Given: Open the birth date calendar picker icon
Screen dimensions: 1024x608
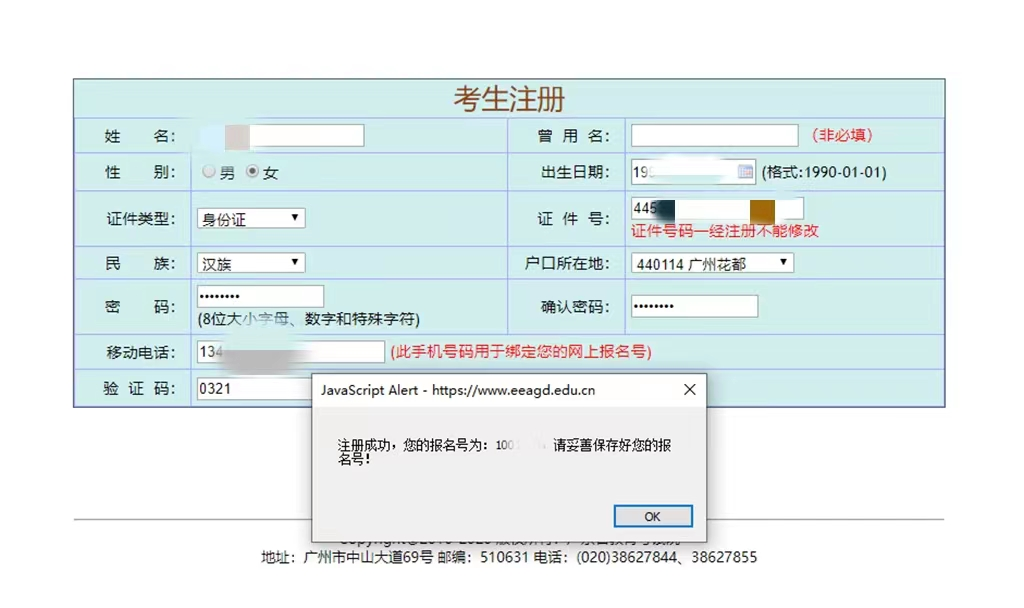Looking at the screenshot, I should pos(745,172).
